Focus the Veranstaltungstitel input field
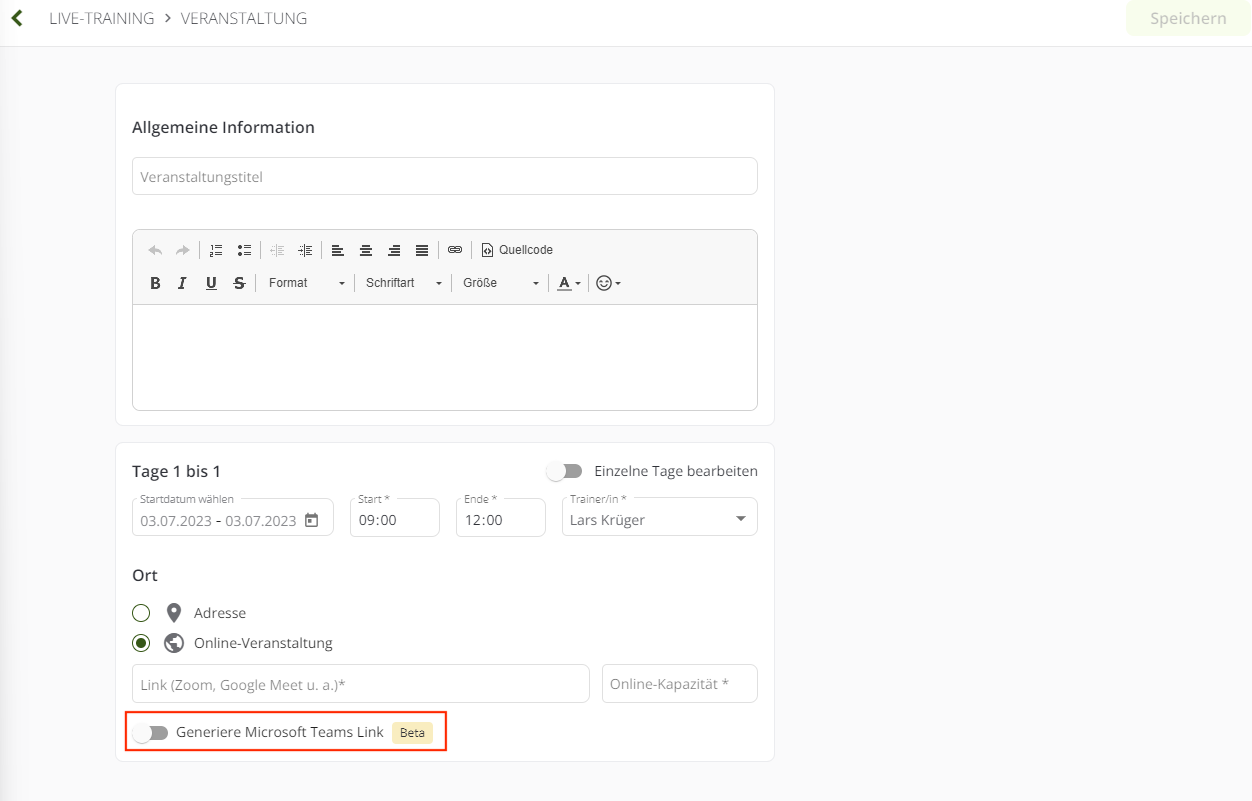Image resolution: width=1252 pixels, height=801 pixels. (444, 176)
